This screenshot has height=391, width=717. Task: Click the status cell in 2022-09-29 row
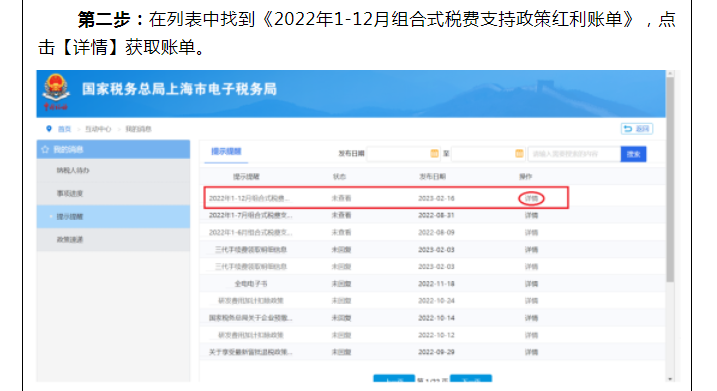[341, 352]
